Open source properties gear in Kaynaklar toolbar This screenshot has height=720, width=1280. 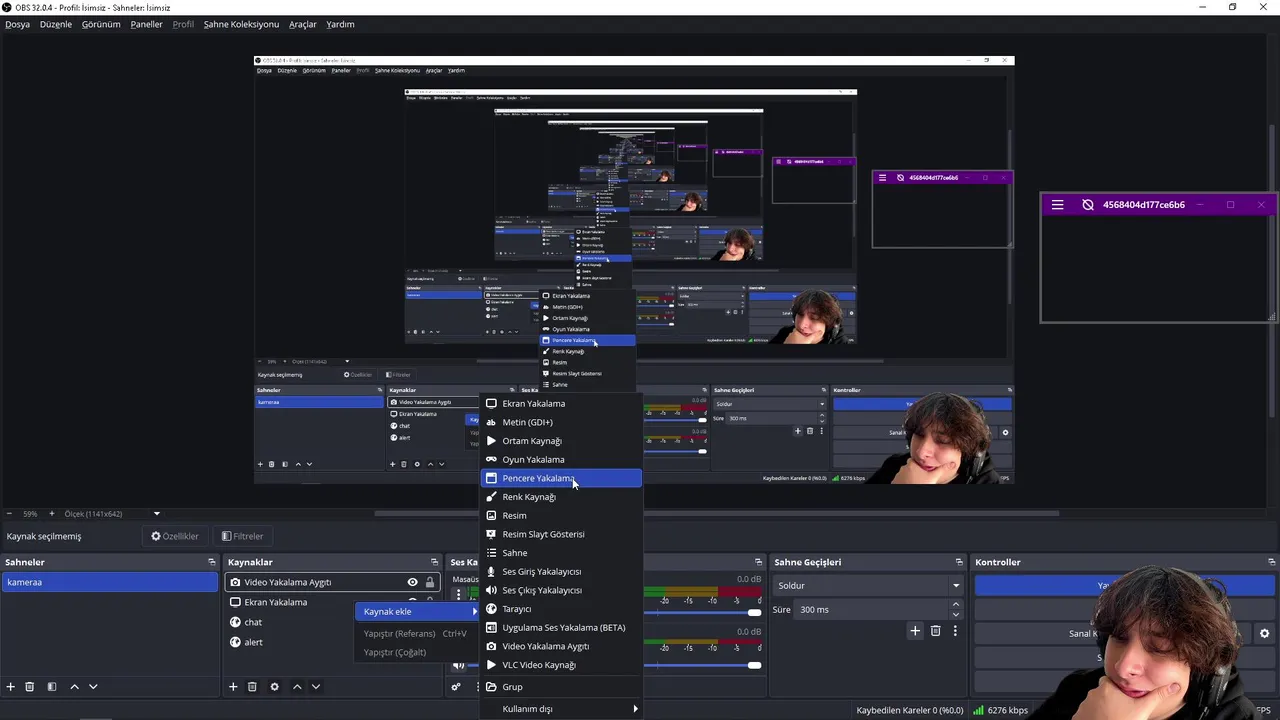click(274, 687)
